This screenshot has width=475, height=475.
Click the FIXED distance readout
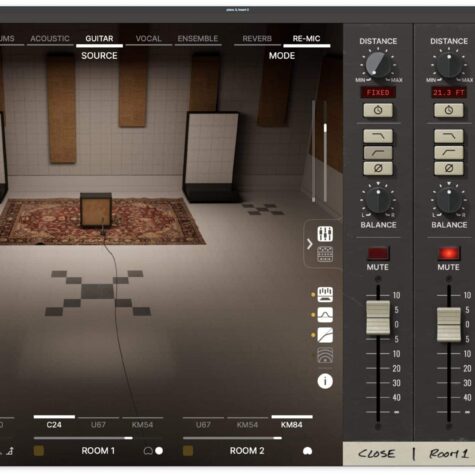click(378, 93)
